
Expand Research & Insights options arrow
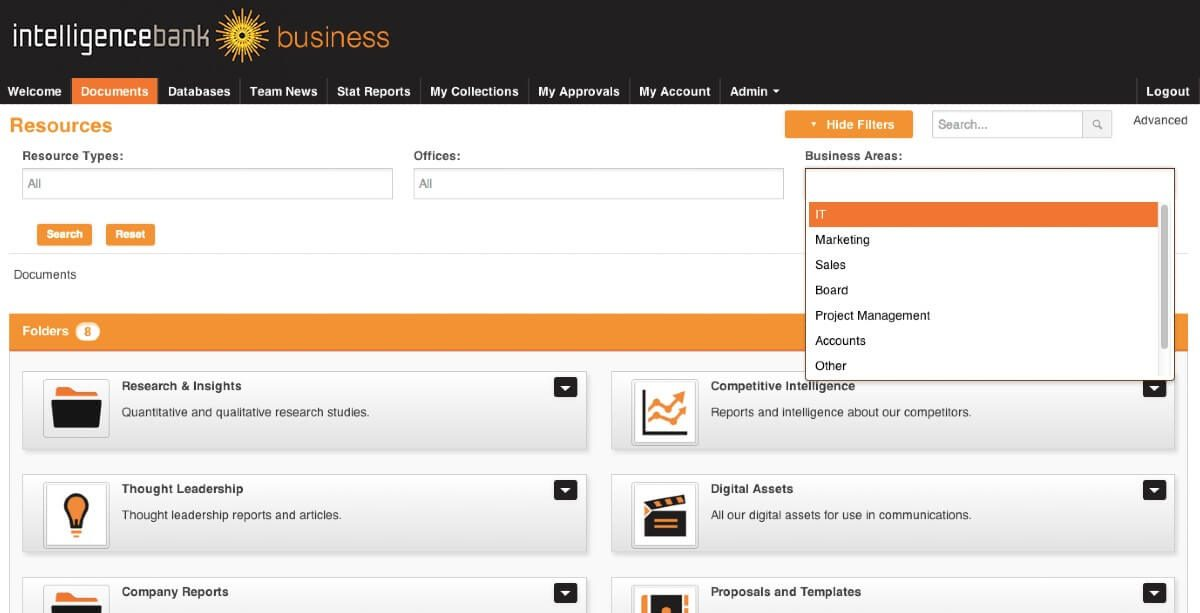[x=566, y=387]
